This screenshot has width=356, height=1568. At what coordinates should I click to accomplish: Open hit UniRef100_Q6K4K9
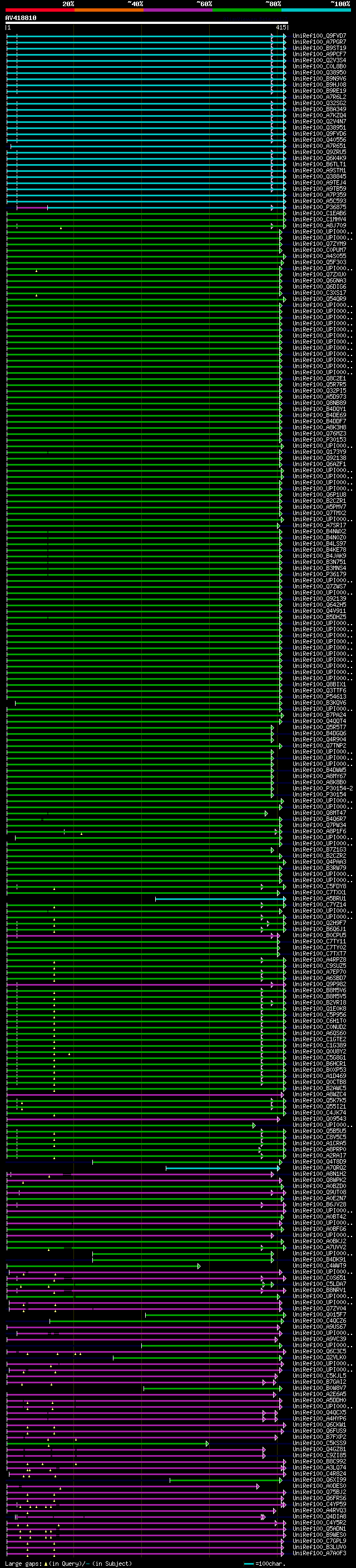click(x=319, y=159)
